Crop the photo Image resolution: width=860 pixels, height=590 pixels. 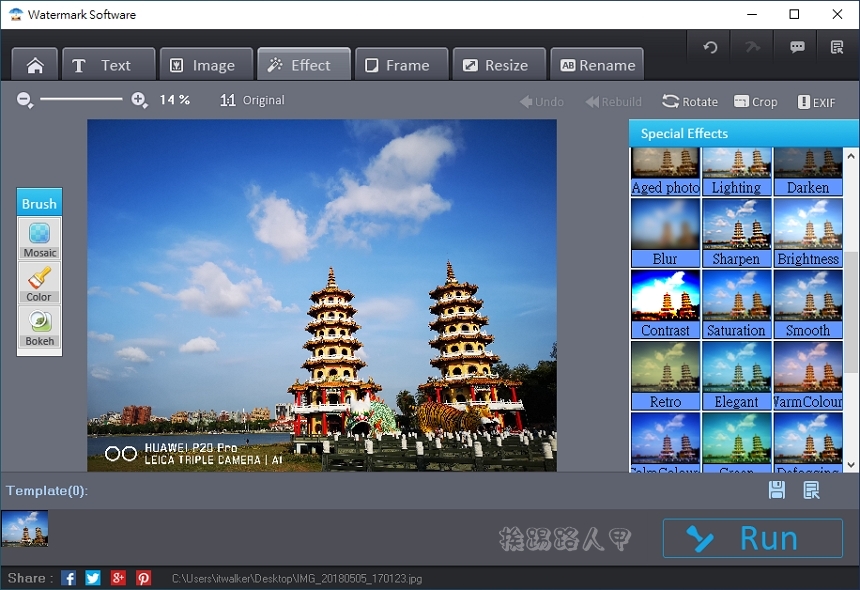pos(756,101)
